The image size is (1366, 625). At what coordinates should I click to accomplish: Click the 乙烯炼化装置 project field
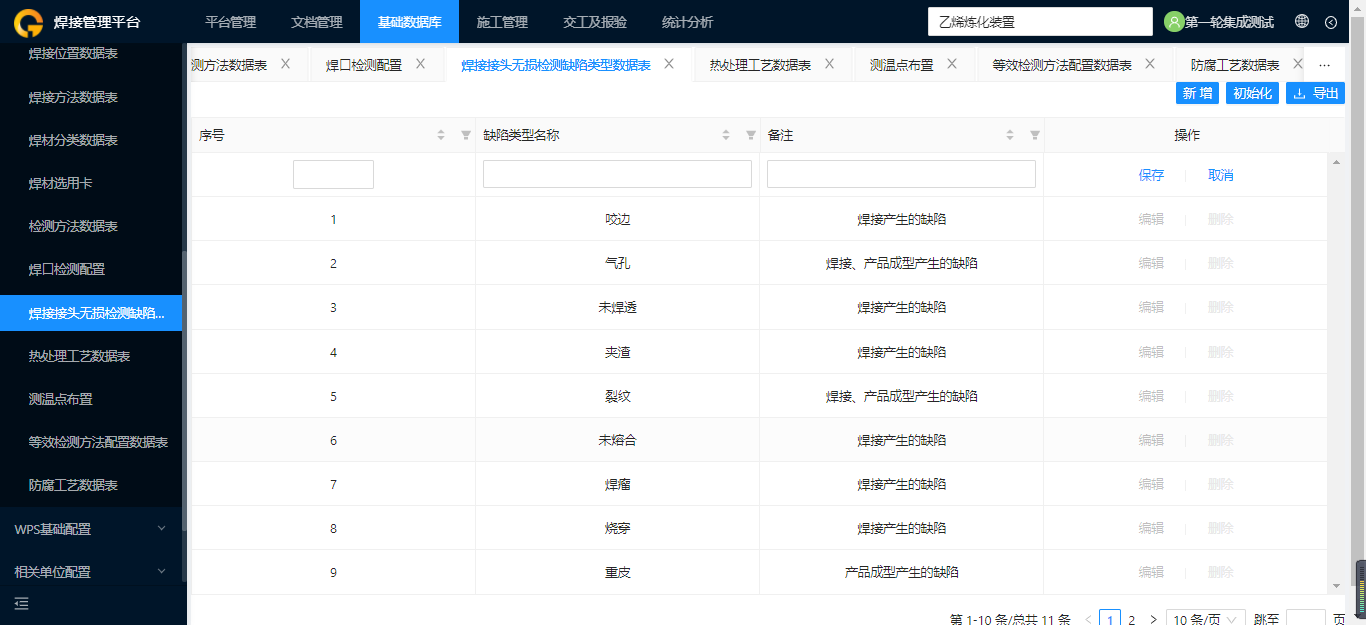click(1040, 21)
